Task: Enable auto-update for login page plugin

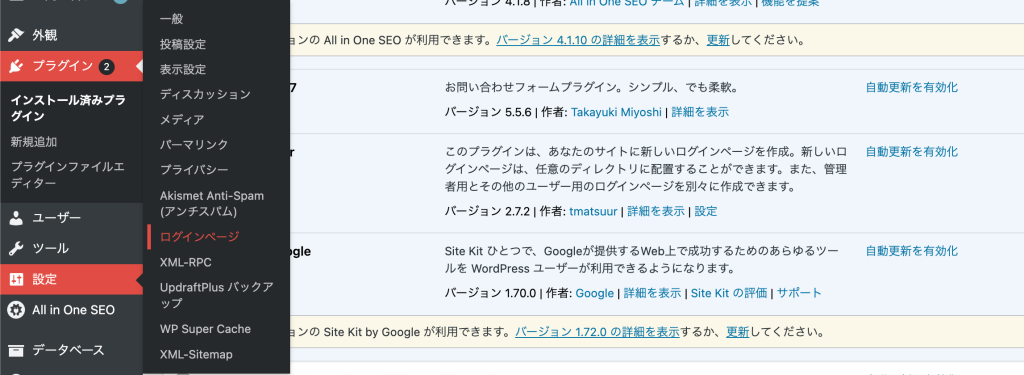Action: click(912, 152)
